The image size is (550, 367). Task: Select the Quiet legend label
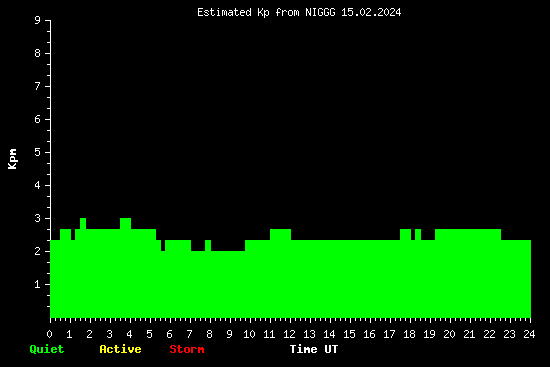[x=47, y=349]
